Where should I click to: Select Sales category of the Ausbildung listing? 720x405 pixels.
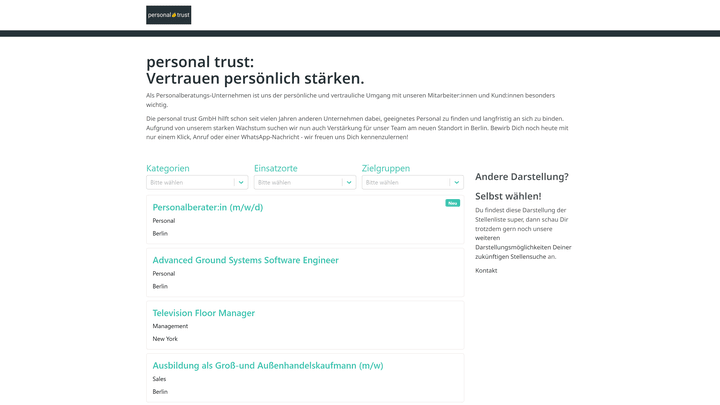point(159,379)
